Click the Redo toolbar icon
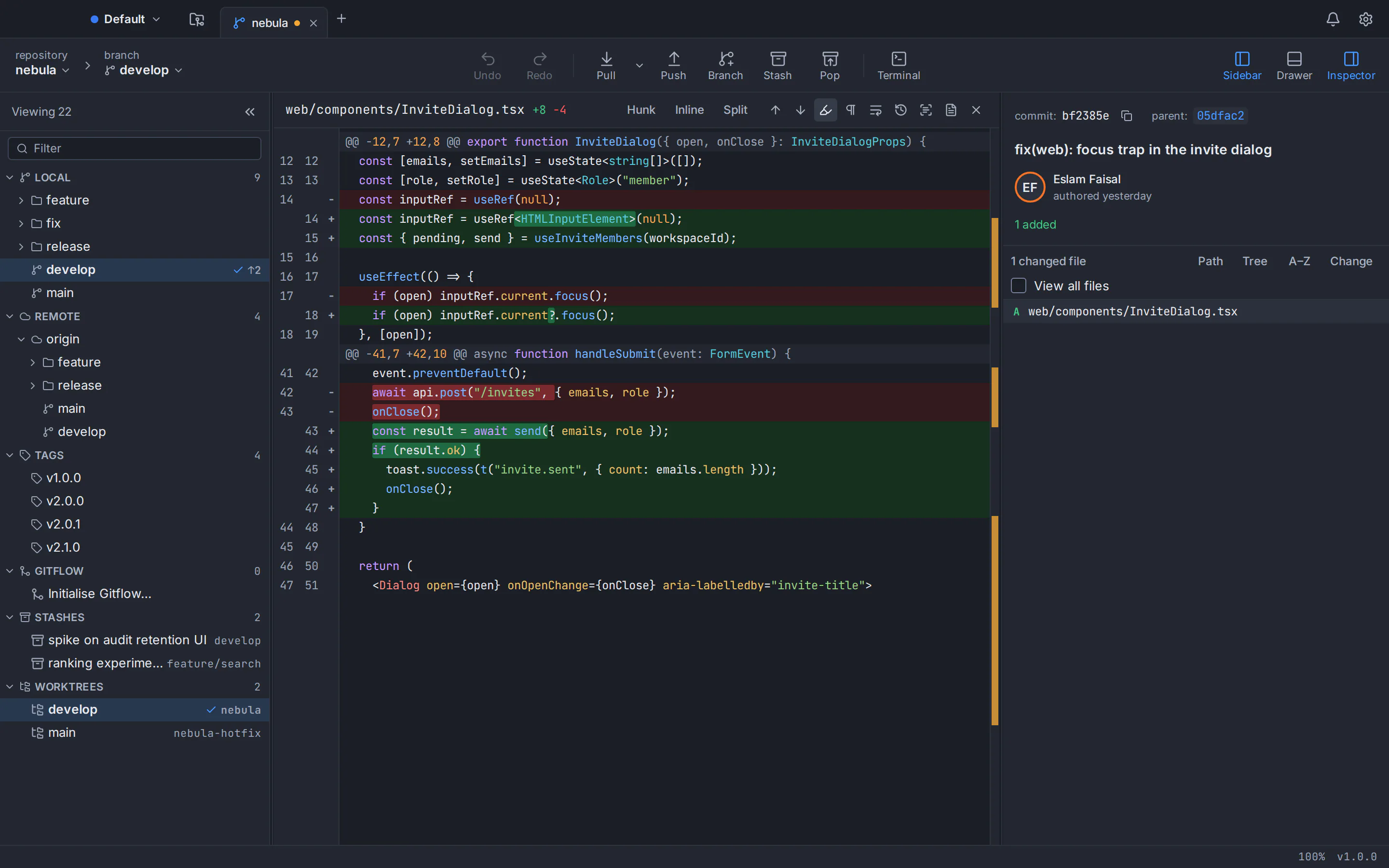The height and width of the screenshot is (868, 1389). (539, 66)
